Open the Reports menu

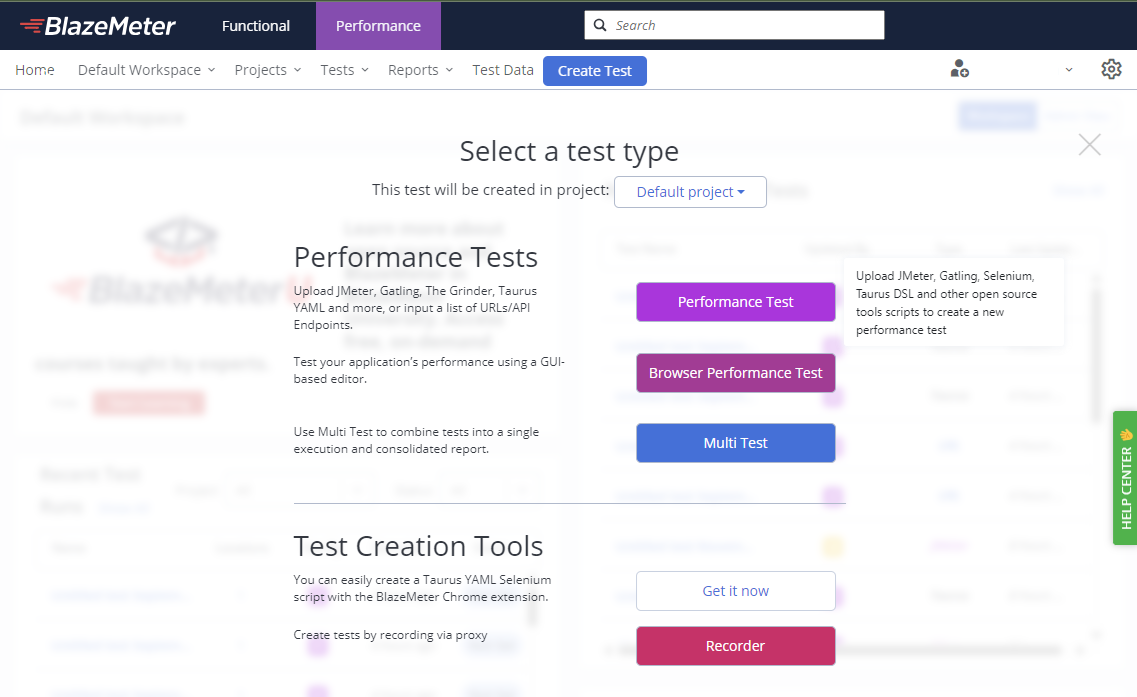click(420, 70)
